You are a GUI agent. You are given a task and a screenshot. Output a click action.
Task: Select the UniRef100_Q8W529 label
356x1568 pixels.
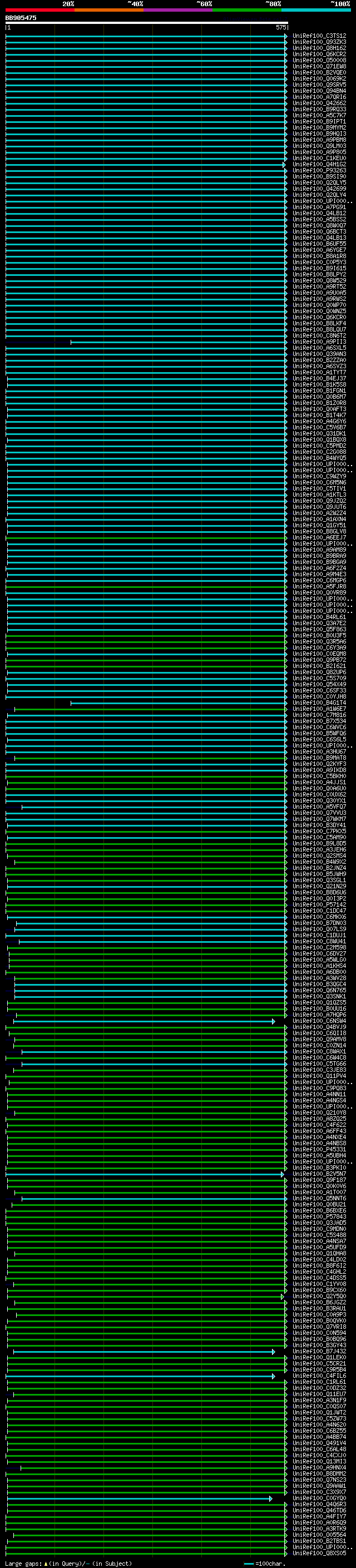tap(319, 280)
